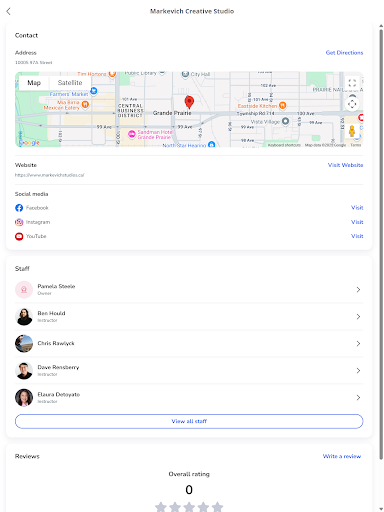Click the Farmers' Market map marker

coord(94,90)
